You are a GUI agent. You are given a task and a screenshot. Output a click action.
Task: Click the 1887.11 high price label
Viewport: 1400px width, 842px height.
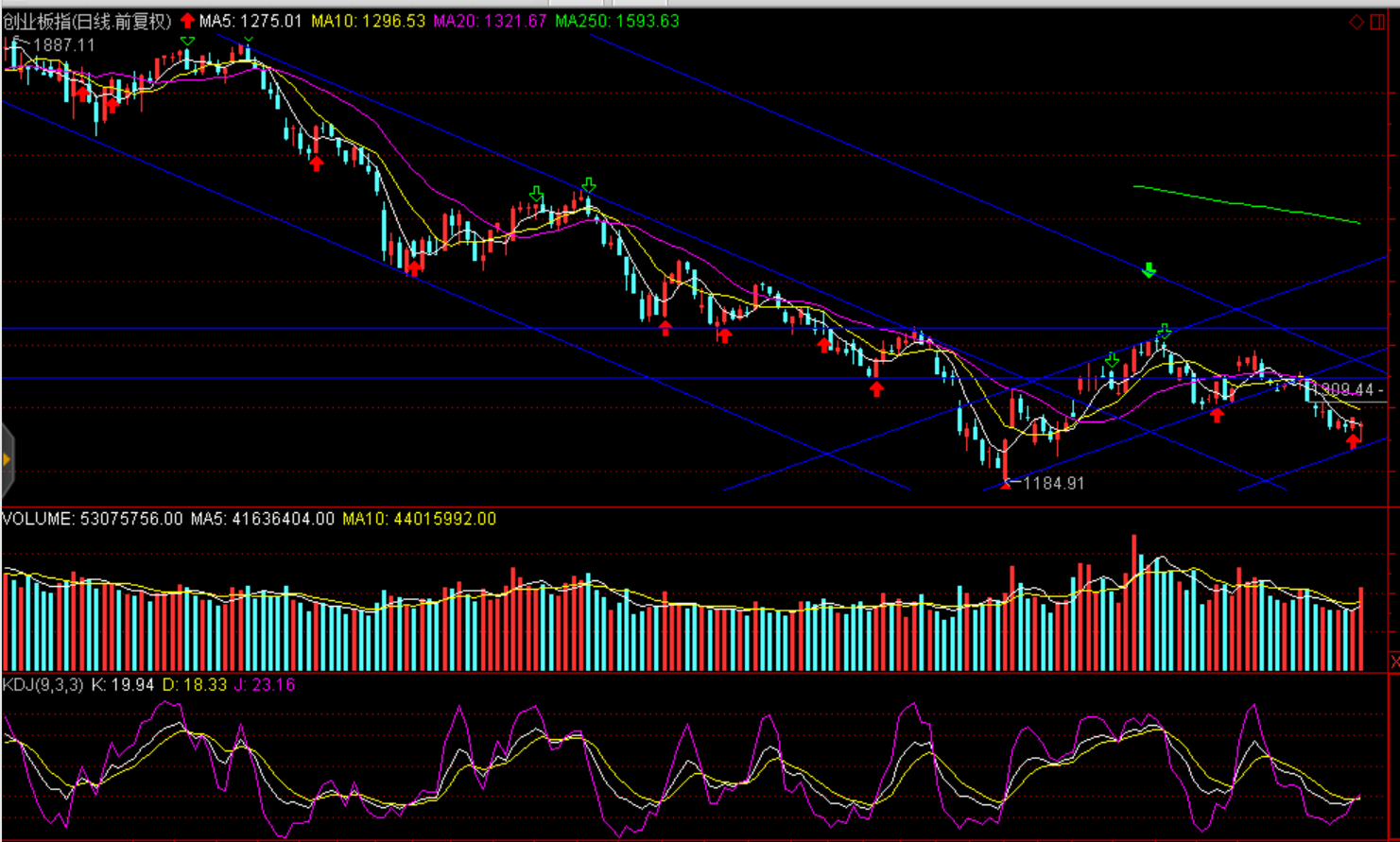tap(63, 45)
